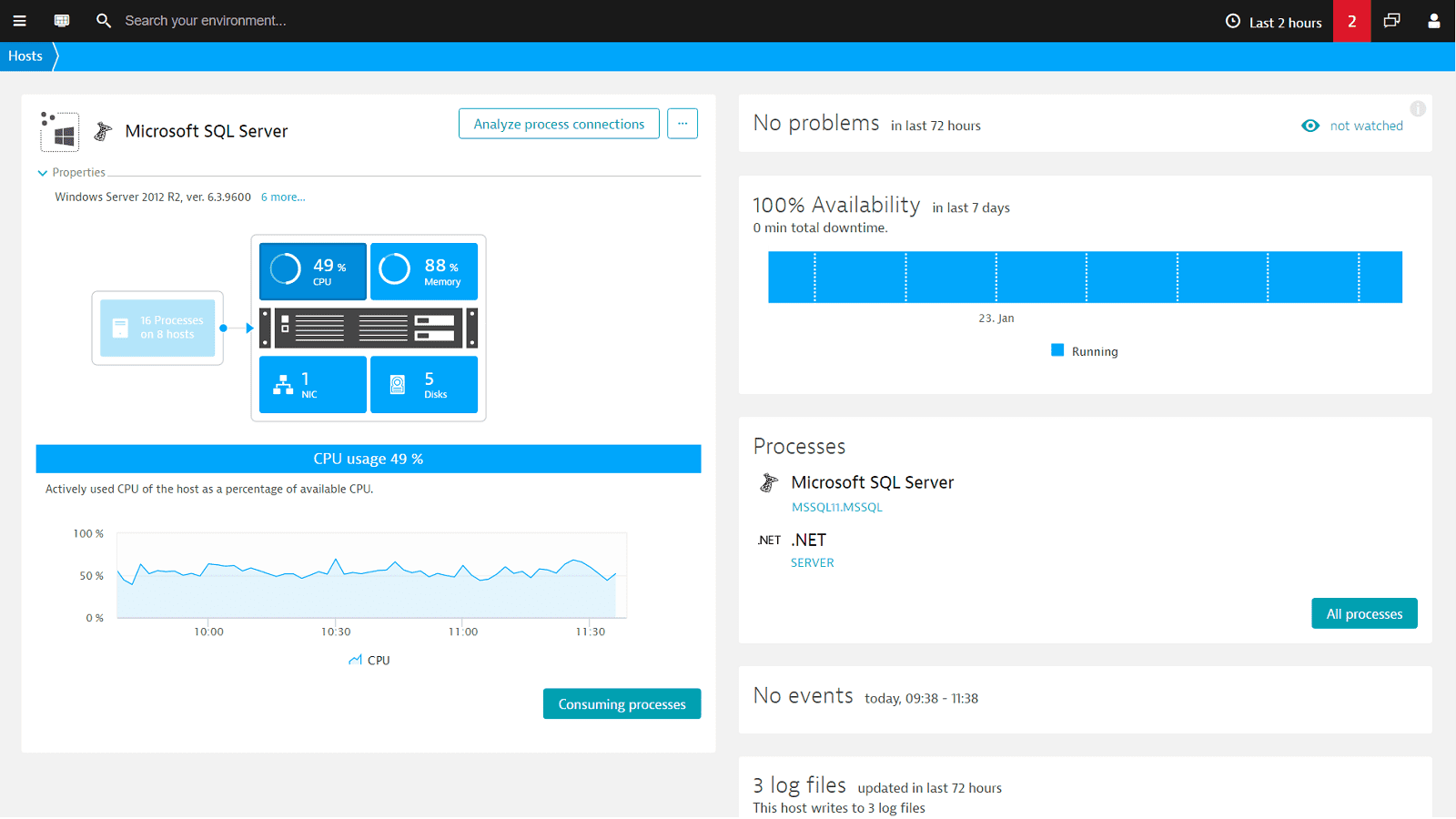Click the Windows host icon

(60, 132)
